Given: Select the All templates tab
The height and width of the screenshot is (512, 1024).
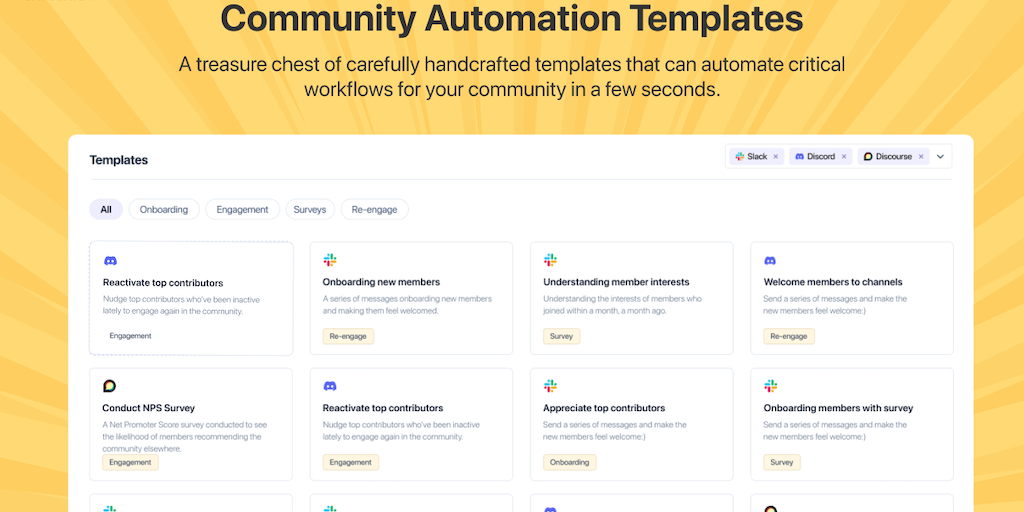Looking at the screenshot, I should click(x=106, y=209).
